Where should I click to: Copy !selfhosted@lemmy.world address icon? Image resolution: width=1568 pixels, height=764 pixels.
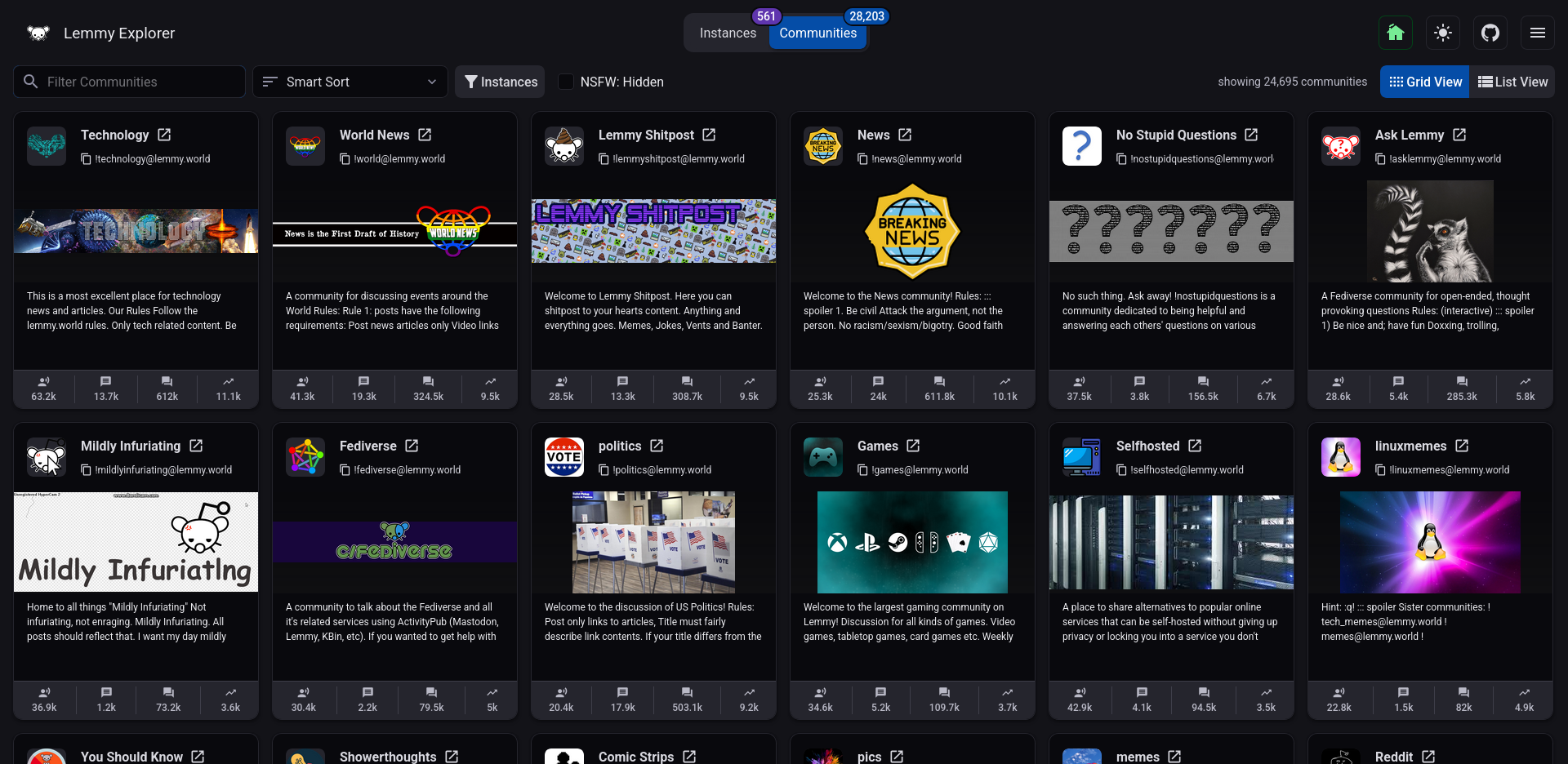(x=1121, y=470)
